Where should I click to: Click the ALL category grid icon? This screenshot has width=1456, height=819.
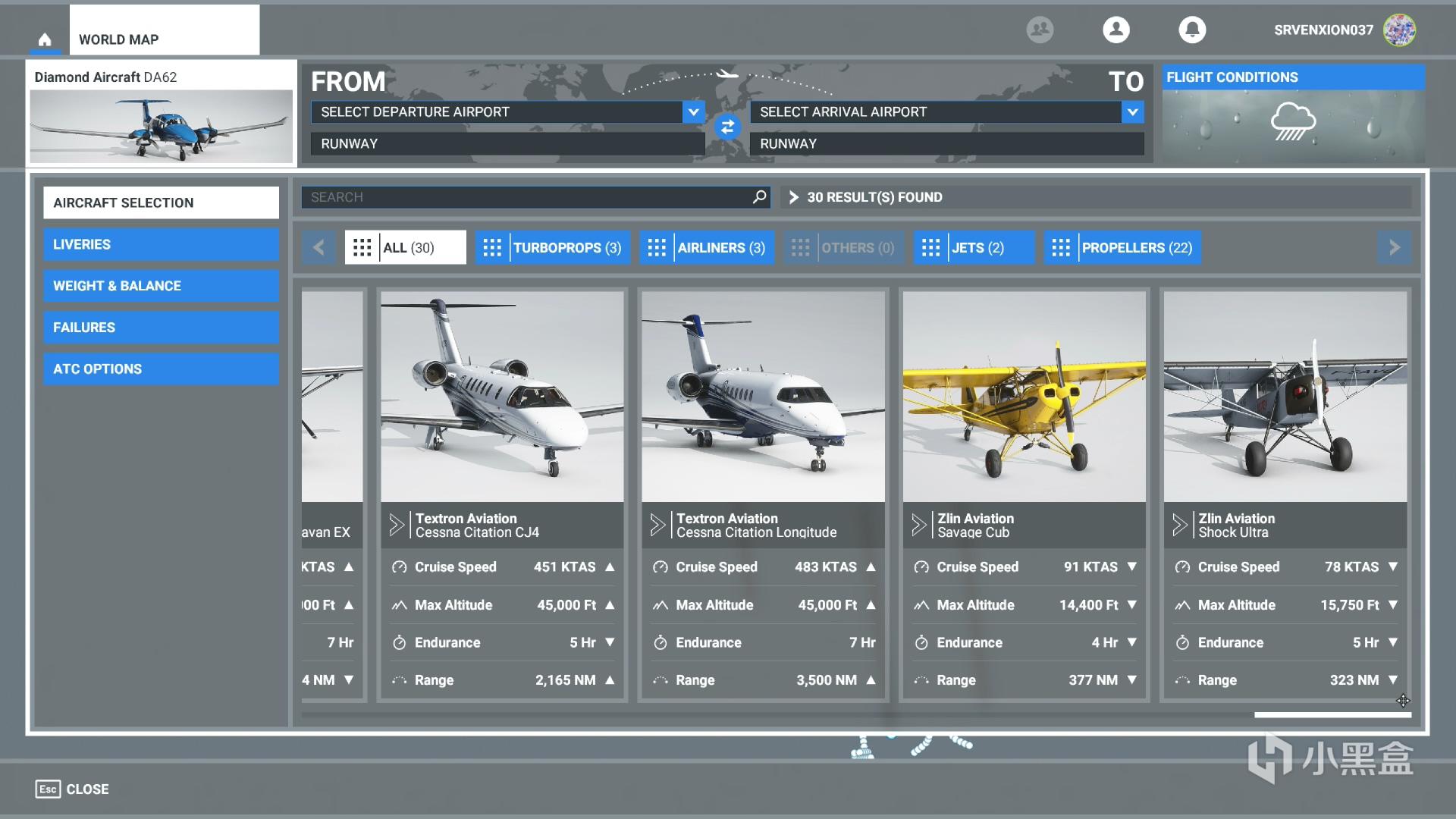pos(362,247)
